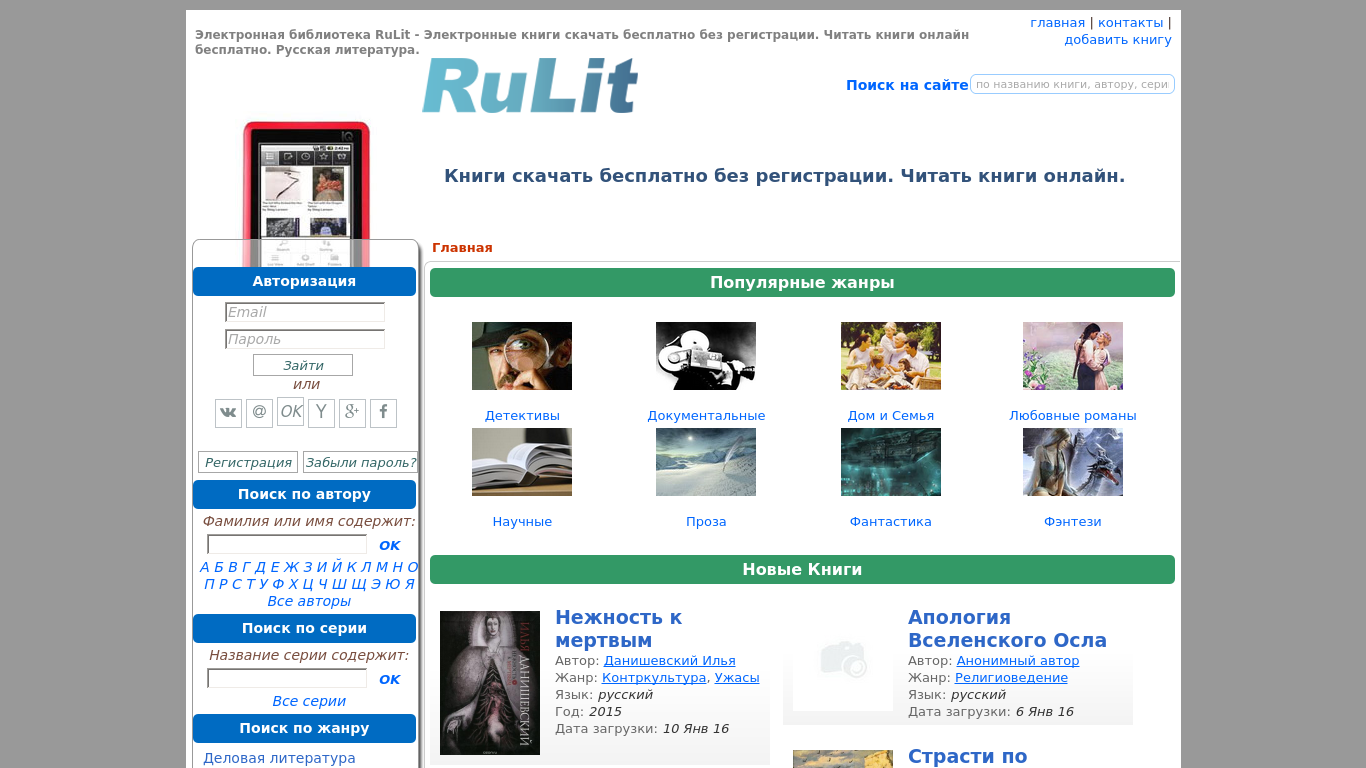Filter authors by letter К
This screenshot has height=768, width=1366.
[x=351, y=567]
